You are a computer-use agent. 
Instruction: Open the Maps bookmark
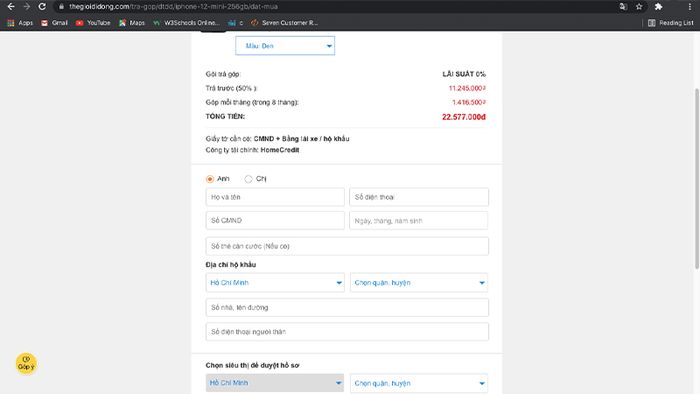point(132,23)
